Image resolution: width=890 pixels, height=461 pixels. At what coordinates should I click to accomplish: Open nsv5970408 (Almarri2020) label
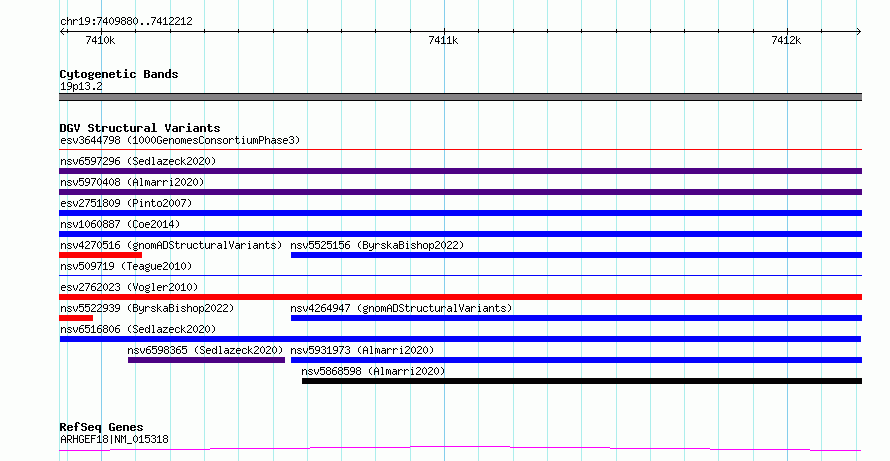[132, 182]
